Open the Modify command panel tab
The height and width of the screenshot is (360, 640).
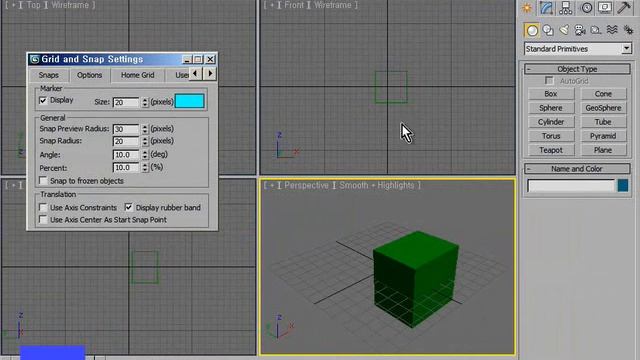click(547, 7)
